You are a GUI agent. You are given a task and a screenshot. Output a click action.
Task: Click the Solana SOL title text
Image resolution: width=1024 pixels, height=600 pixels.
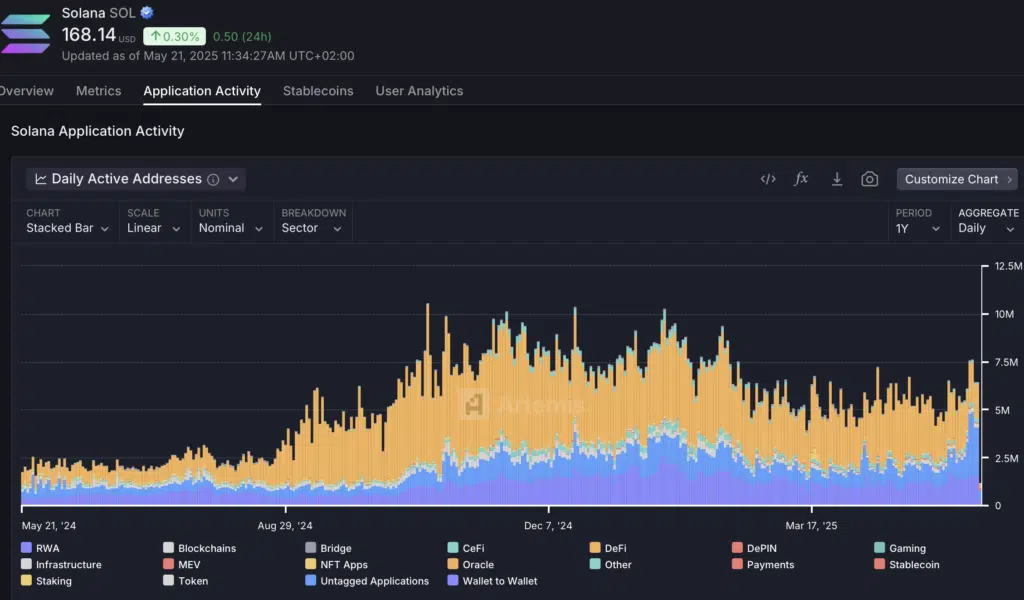(98, 12)
